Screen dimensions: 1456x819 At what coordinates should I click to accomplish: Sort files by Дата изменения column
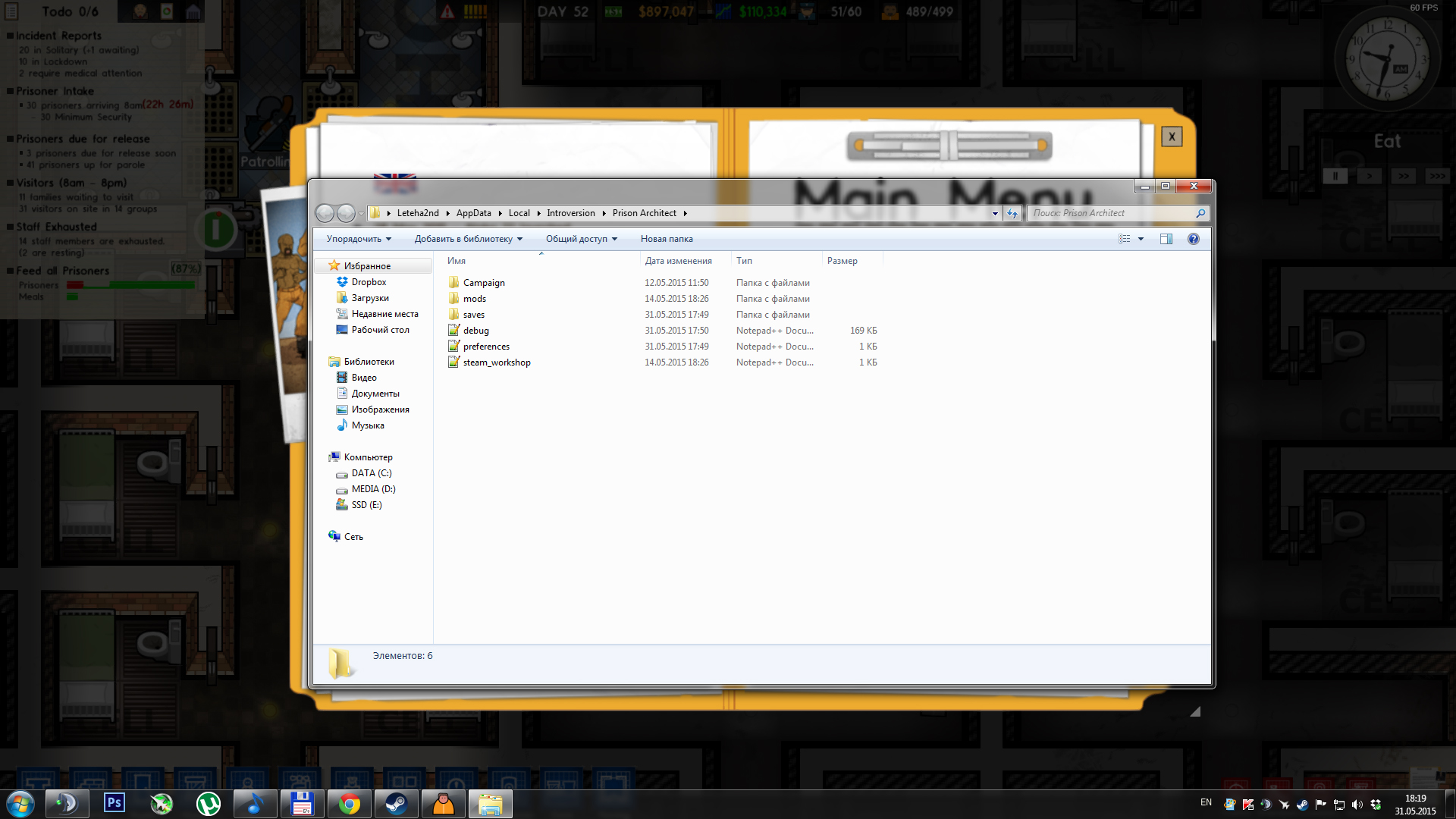tap(678, 261)
